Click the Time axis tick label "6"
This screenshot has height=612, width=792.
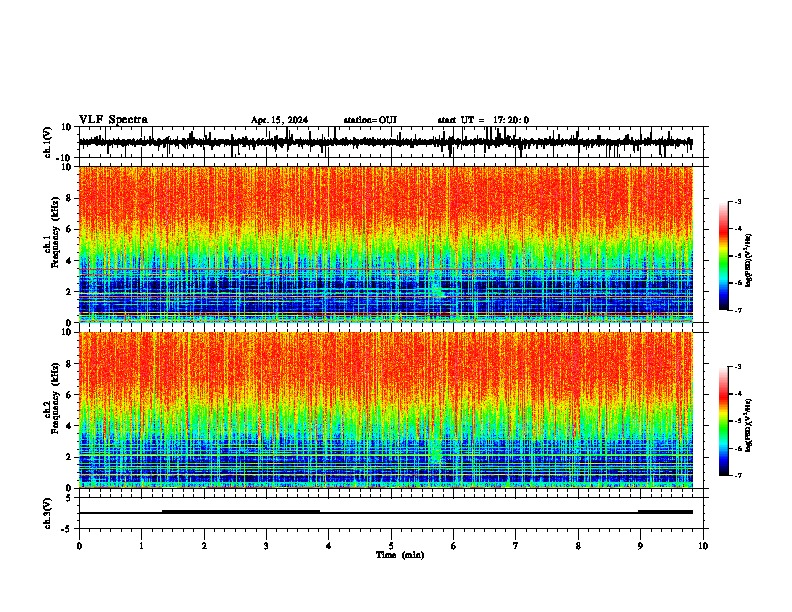(454, 546)
